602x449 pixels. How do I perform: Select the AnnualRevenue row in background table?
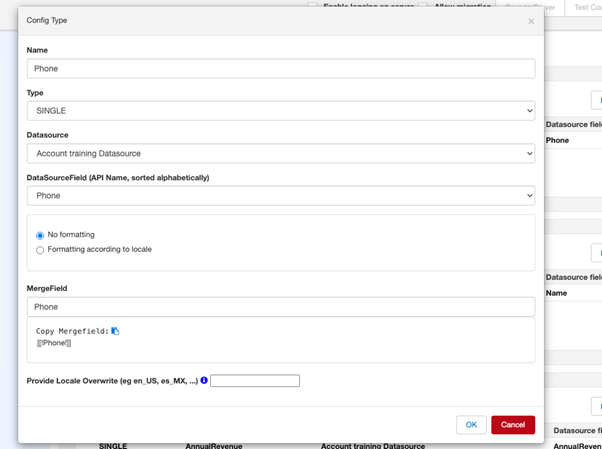point(214,445)
